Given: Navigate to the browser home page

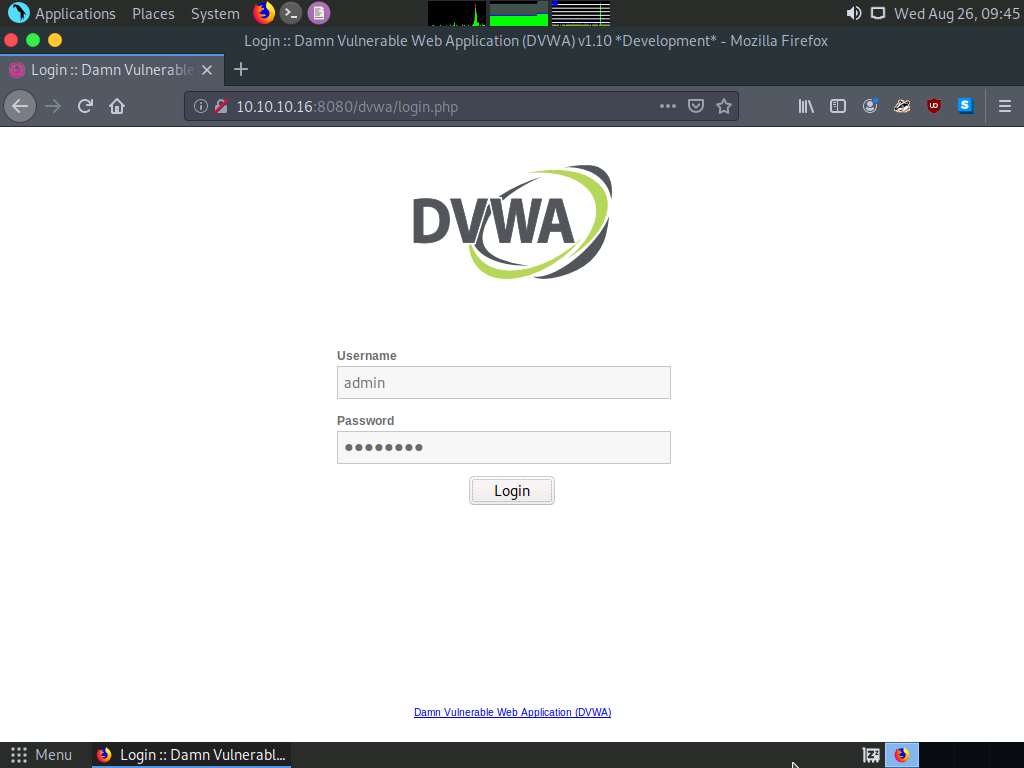Looking at the screenshot, I should [x=115, y=106].
